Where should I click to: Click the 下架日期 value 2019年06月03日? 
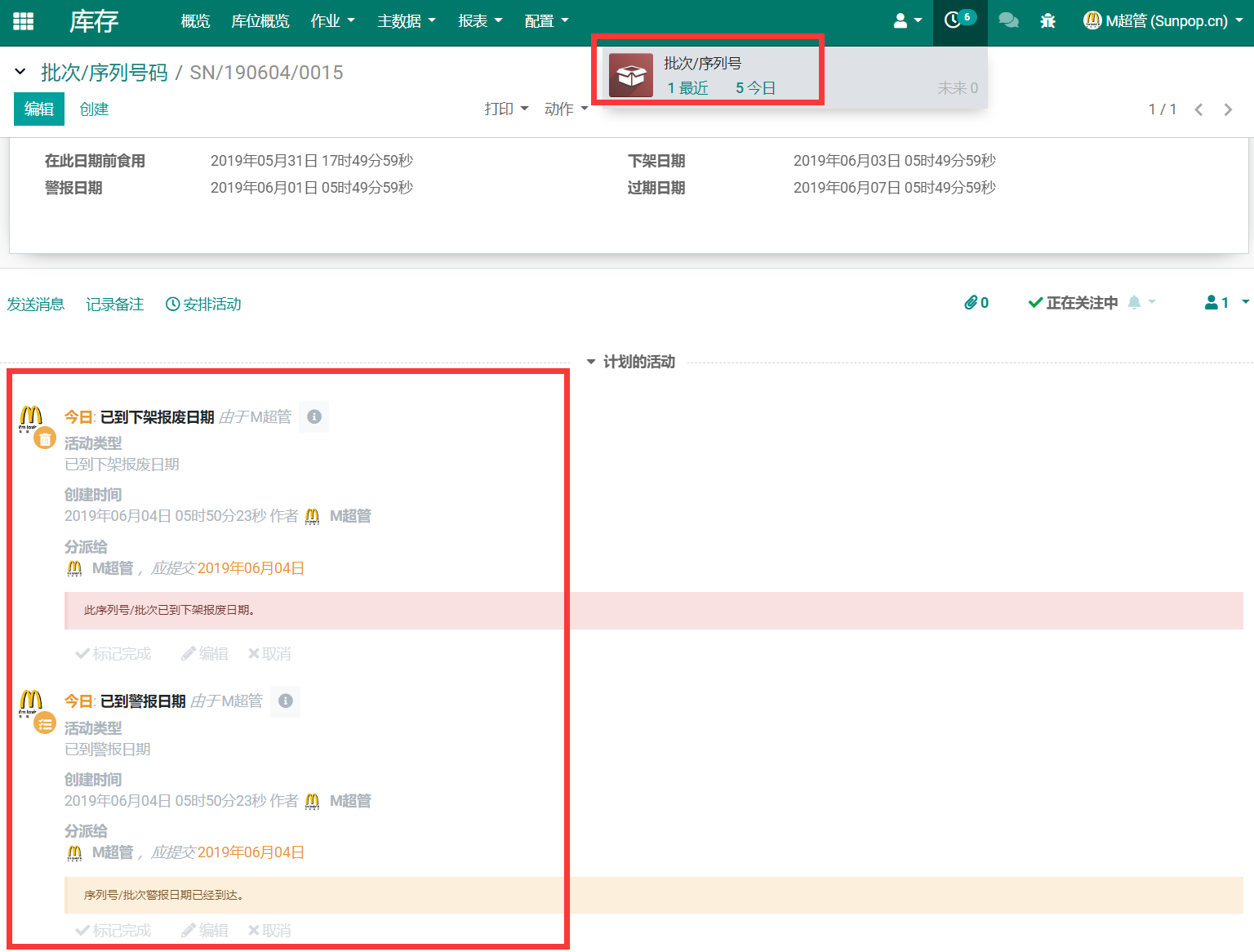click(x=895, y=161)
